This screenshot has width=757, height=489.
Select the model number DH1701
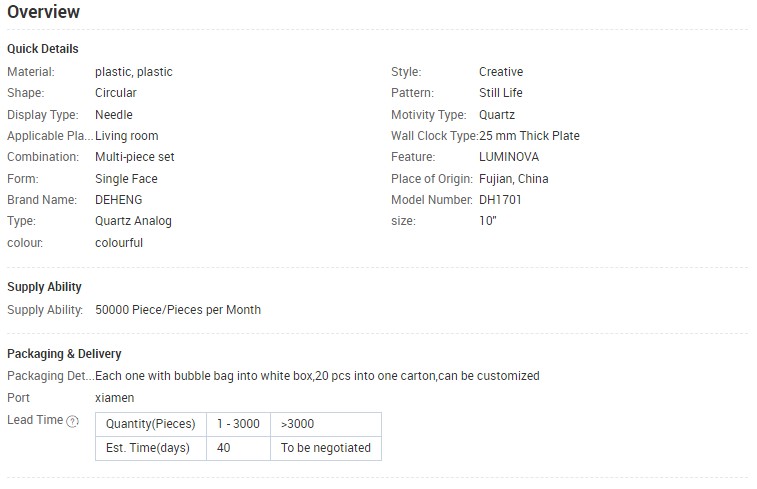tap(500, 199)
